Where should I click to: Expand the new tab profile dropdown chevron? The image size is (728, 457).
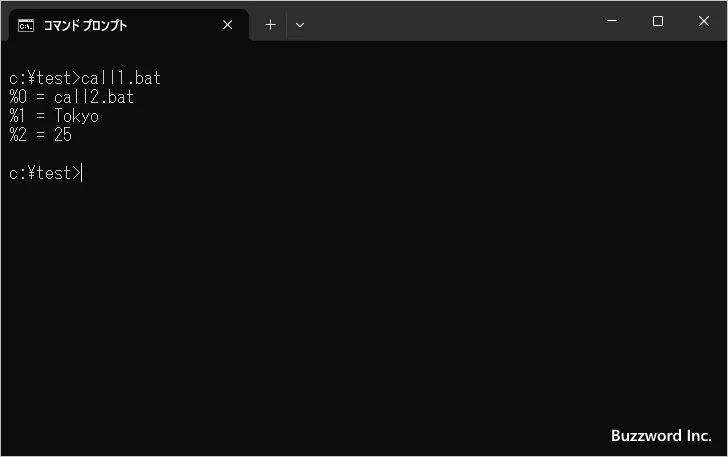click(299, 25)
